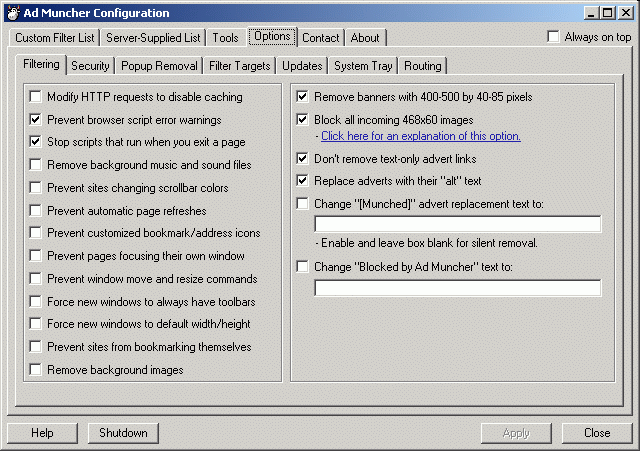Open the About tab
The height and width of the screenshot is (451, 640).
(365, 38)
